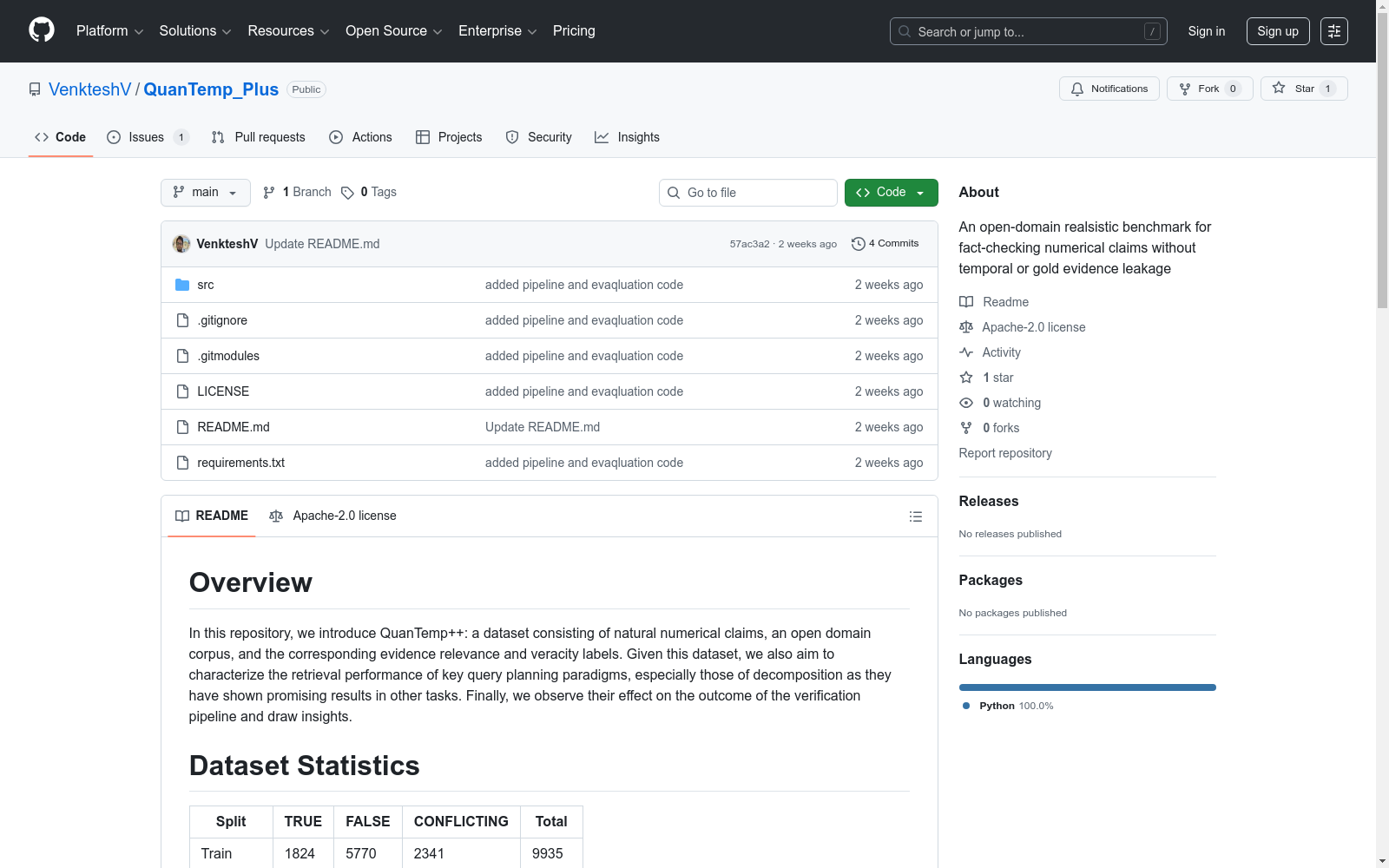This screenshot has width=1389, height=868.
Task: Open the src folder
Action: [206, 285]
